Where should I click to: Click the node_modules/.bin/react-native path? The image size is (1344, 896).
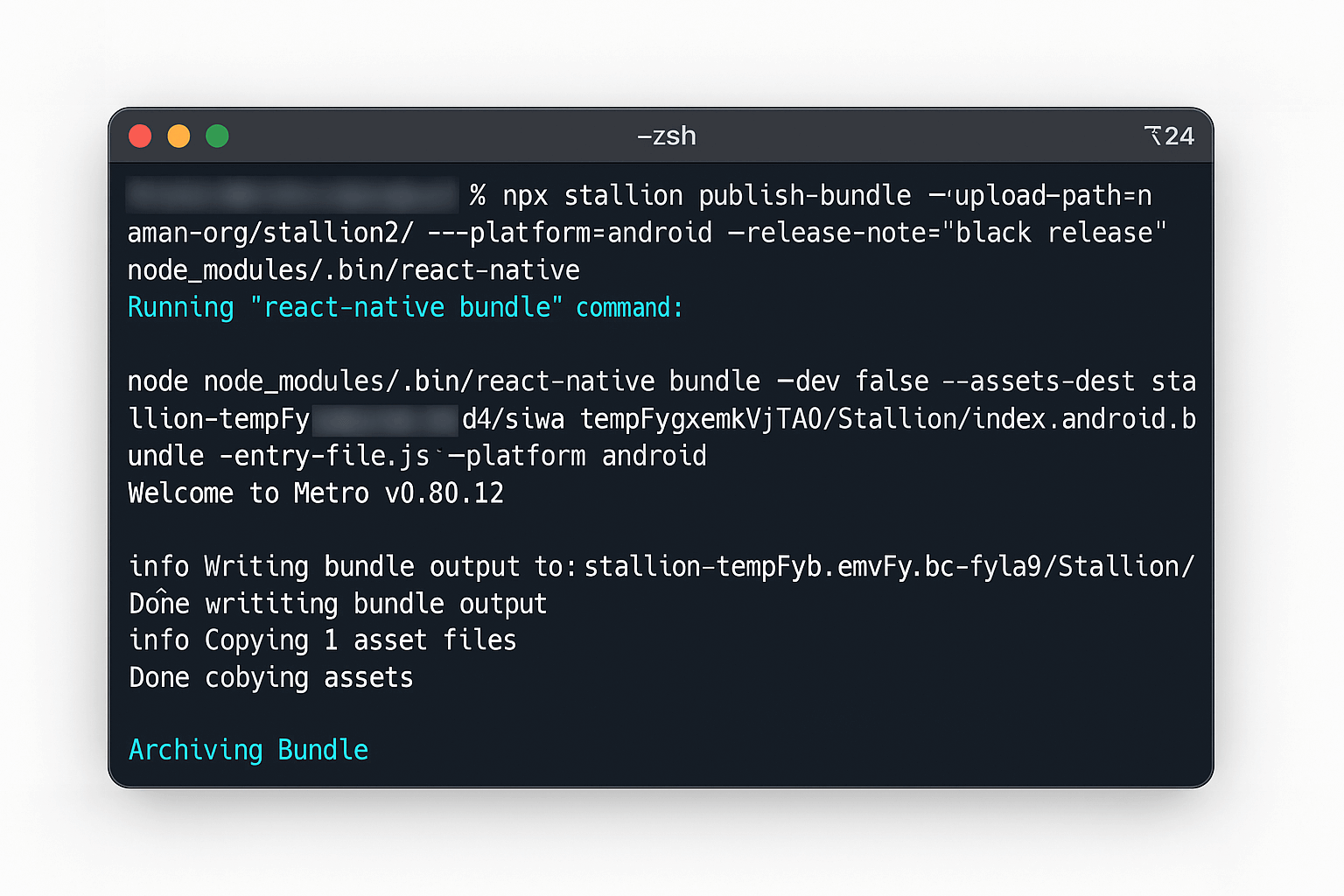pos(353,269)
